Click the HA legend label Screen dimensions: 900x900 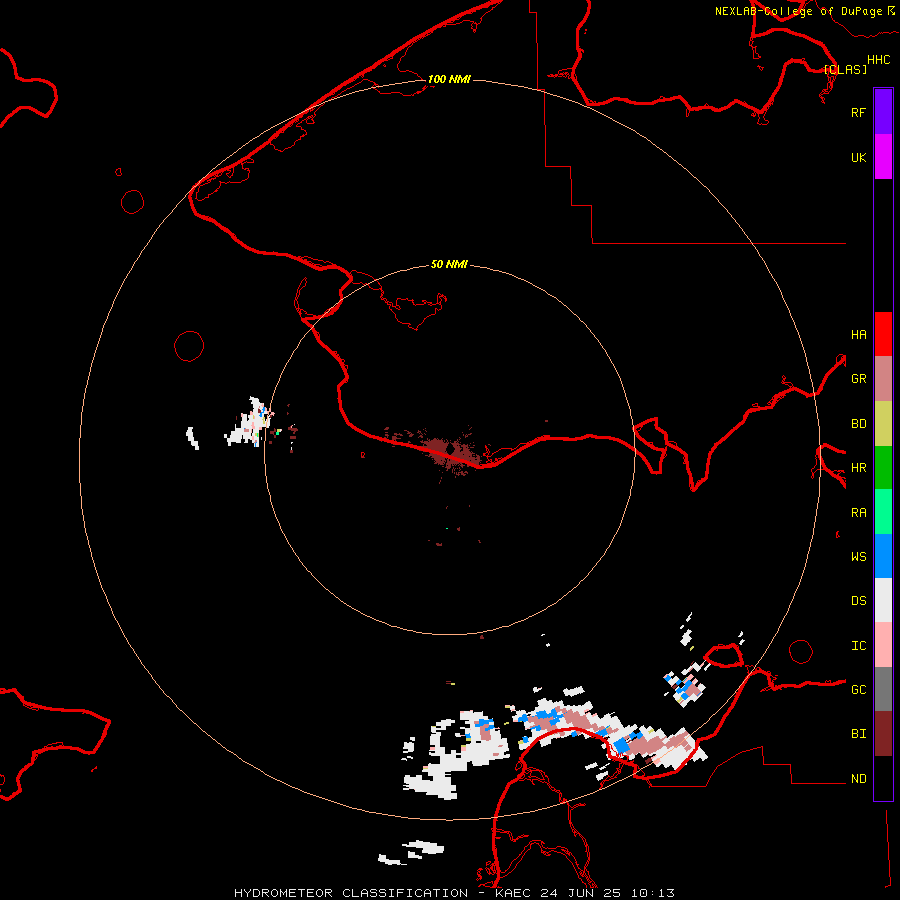858,334
